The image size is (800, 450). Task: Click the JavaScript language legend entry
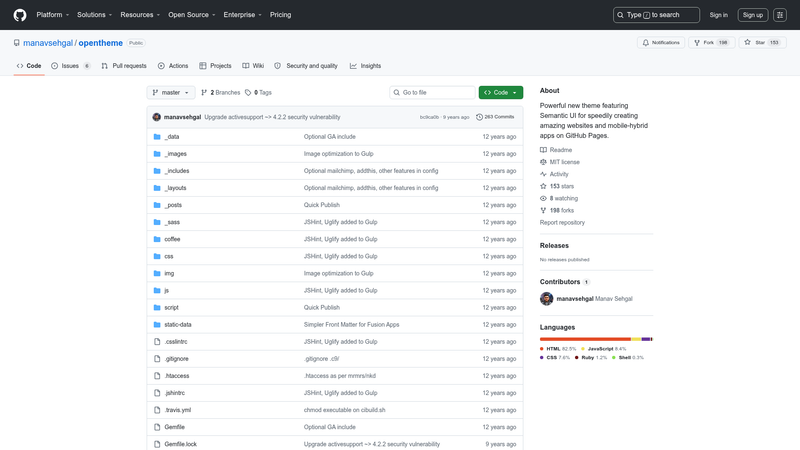[604, 349]
